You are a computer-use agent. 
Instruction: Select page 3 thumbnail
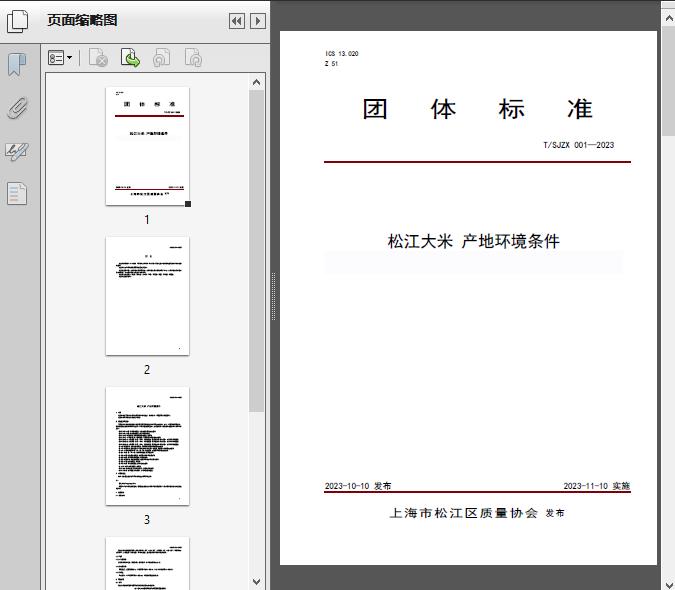click(x=147, y=446)
